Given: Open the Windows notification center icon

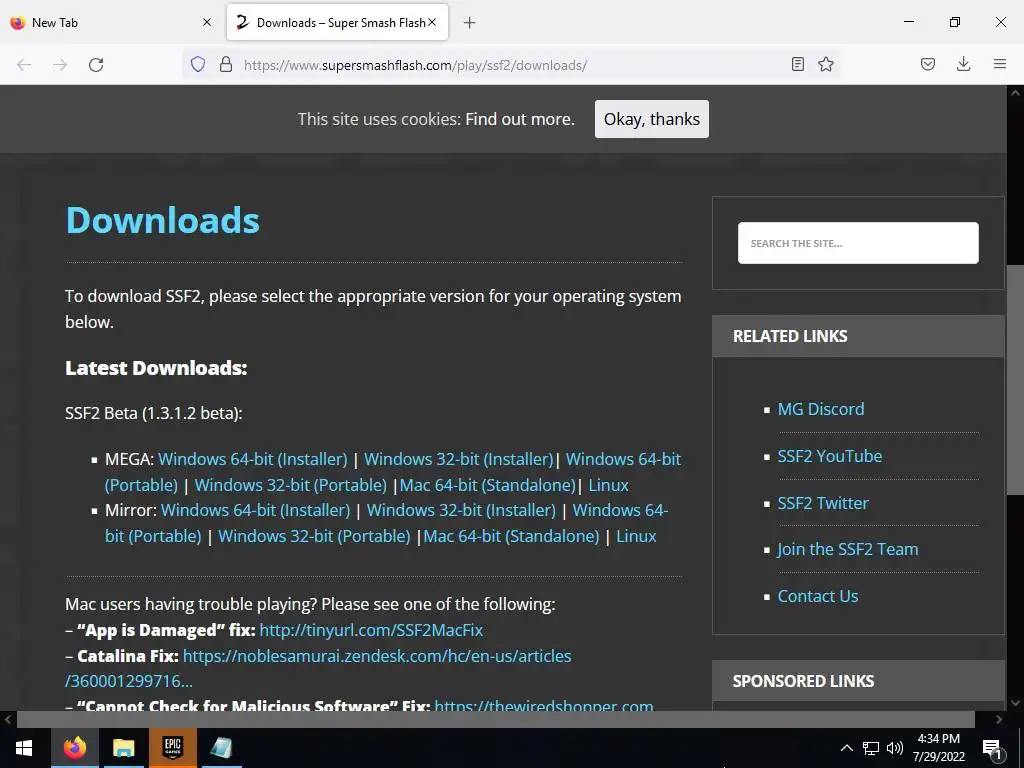Looking at the screenshot, I should coord(991,748).
